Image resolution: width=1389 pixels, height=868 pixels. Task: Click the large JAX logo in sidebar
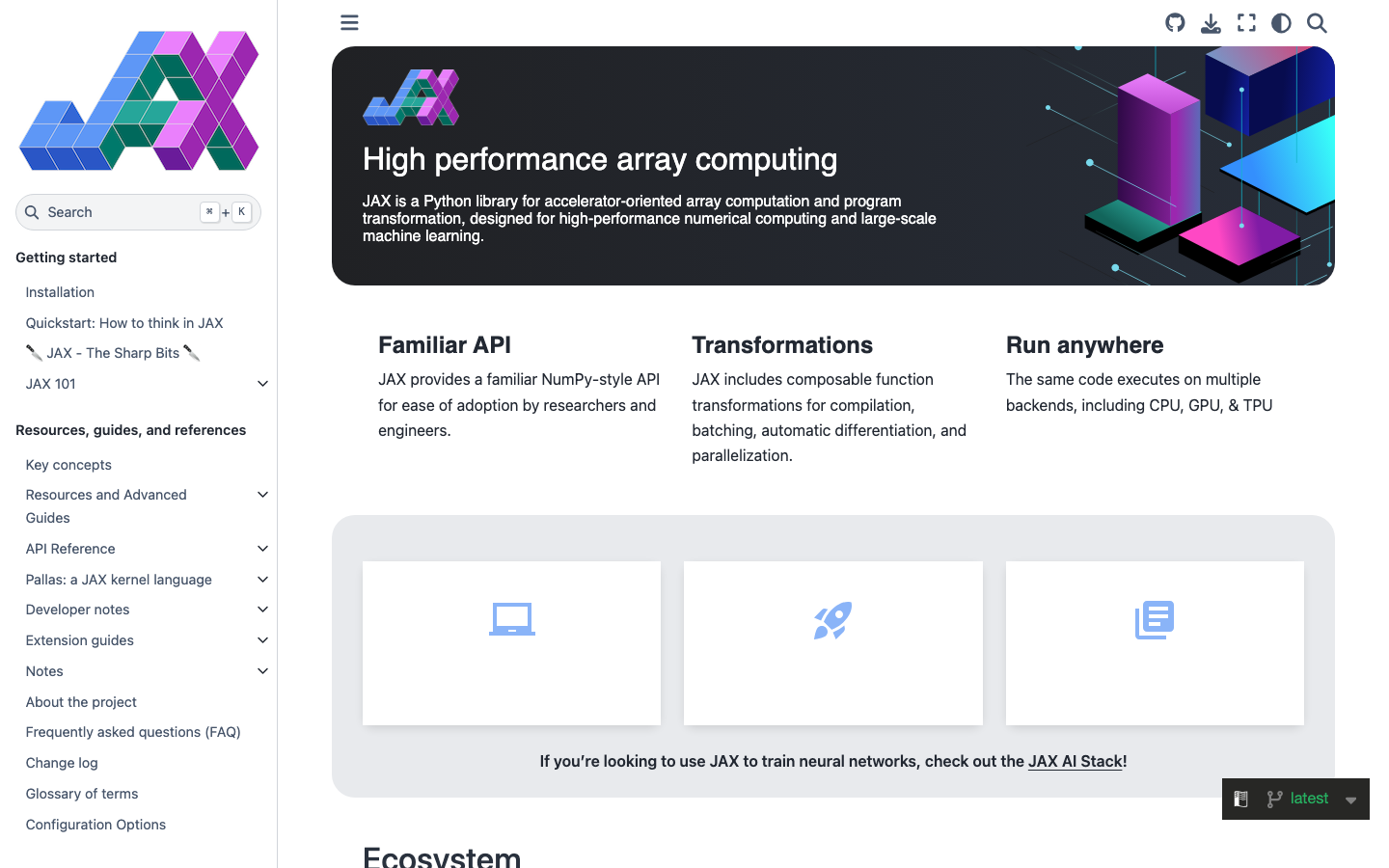[x=139, y=100]
